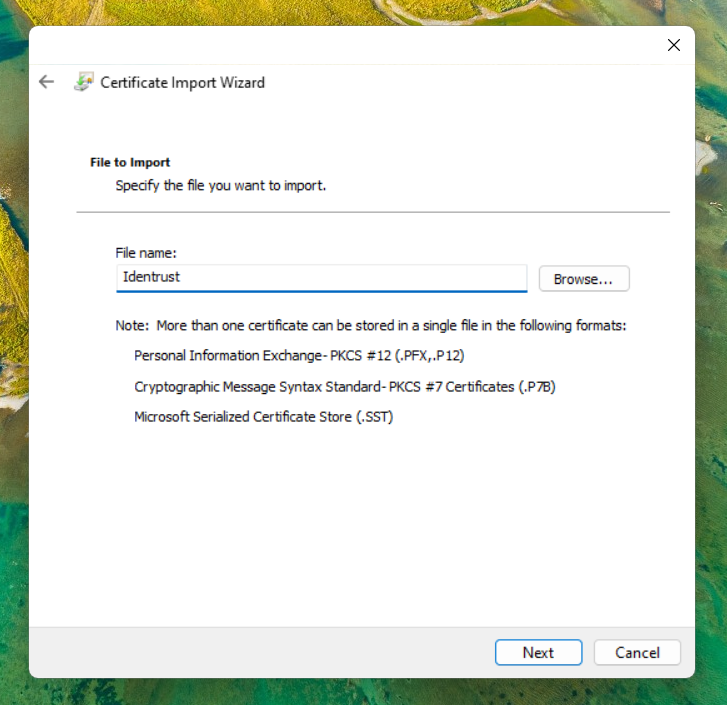
Task: Click the Note about multiple certificates text
Action: point(370,326)
